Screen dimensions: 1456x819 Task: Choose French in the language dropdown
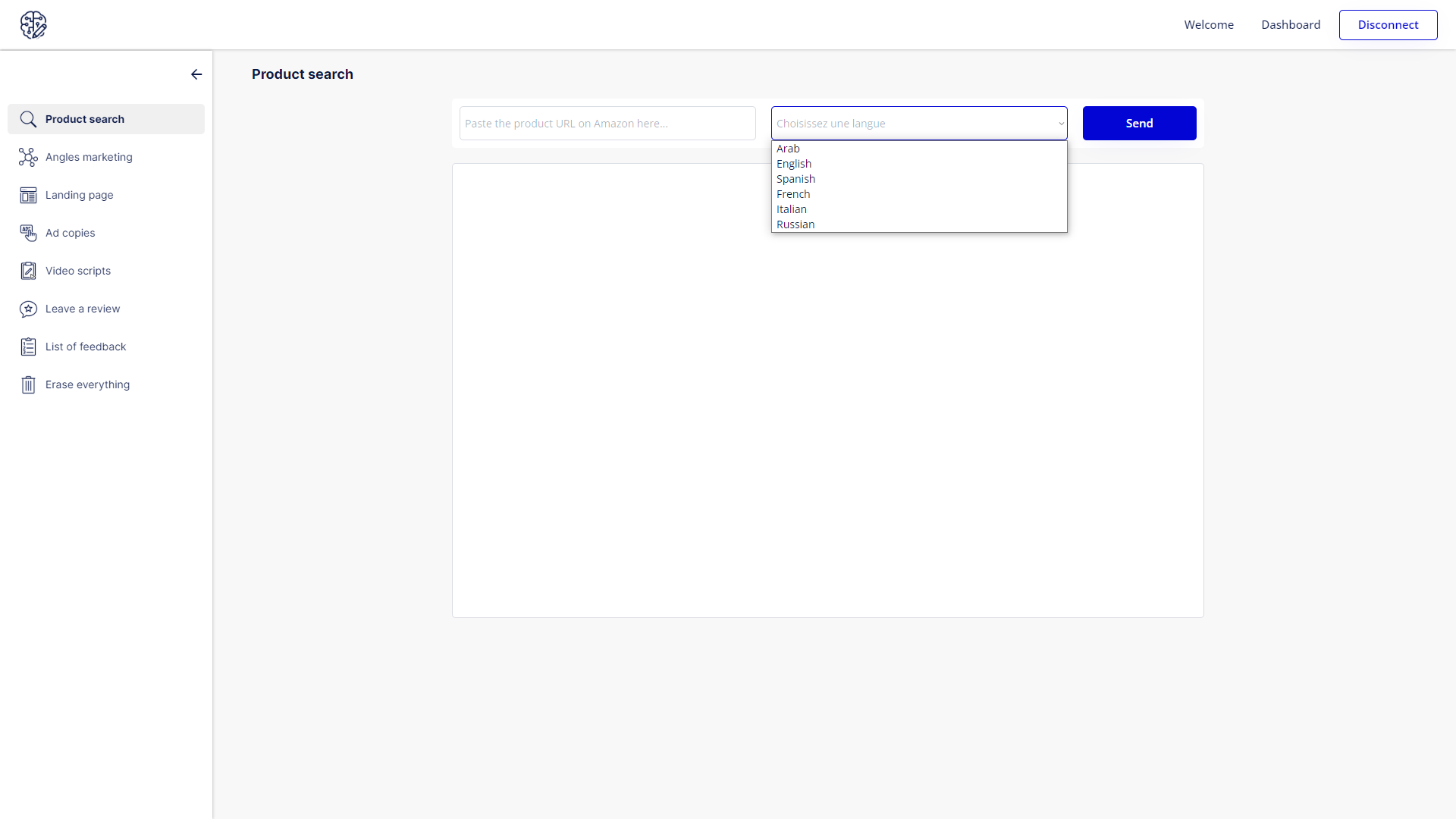(x=792, y=194)
